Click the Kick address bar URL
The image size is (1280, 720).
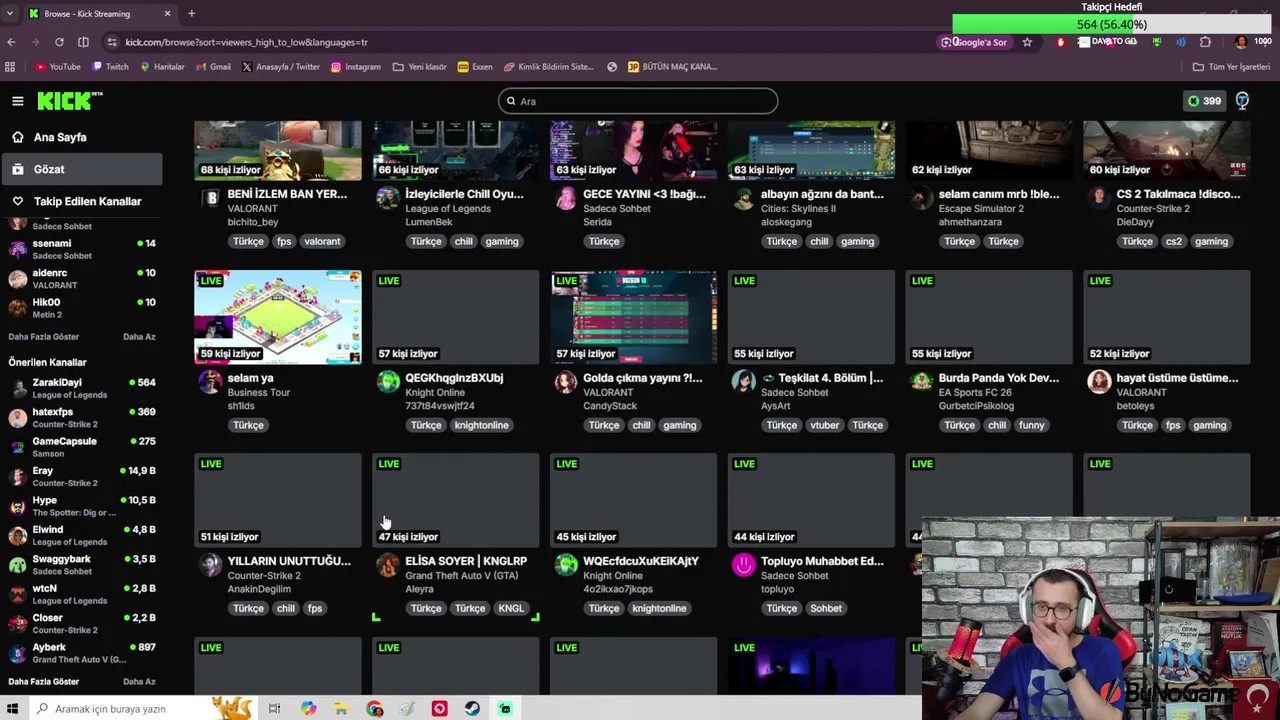246,42
